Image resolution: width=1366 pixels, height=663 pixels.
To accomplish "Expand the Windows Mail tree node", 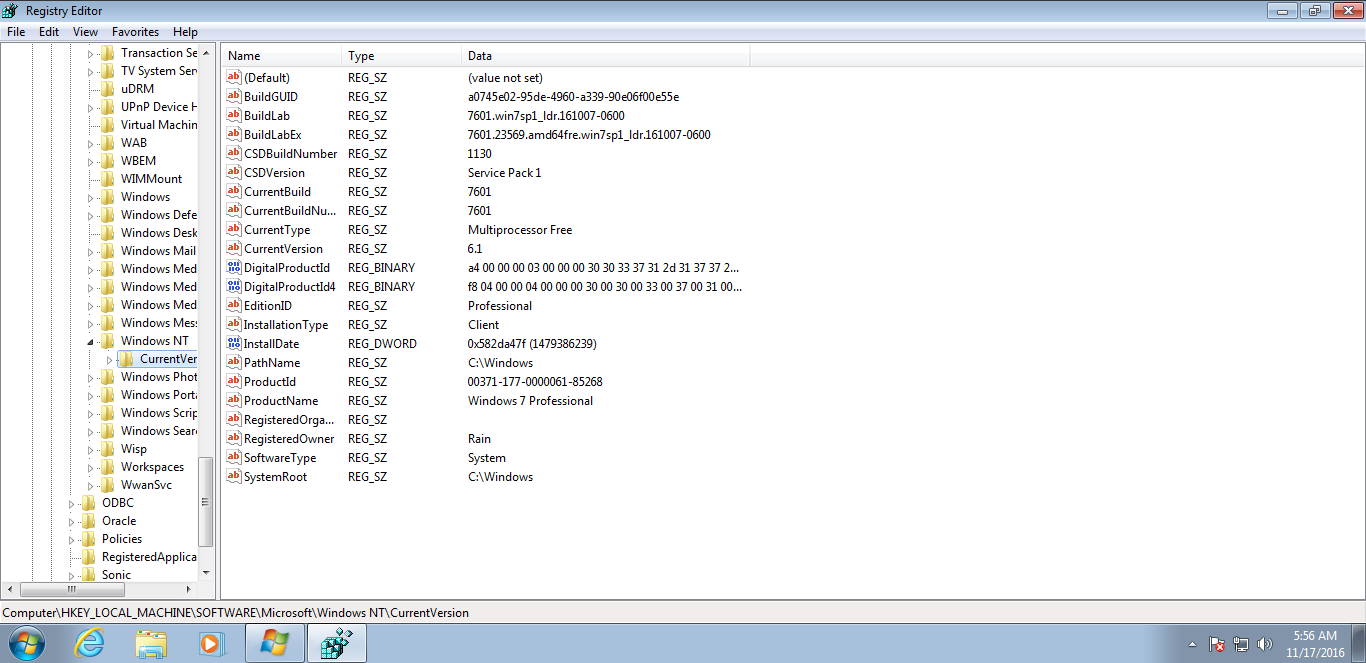I will 91,251.
